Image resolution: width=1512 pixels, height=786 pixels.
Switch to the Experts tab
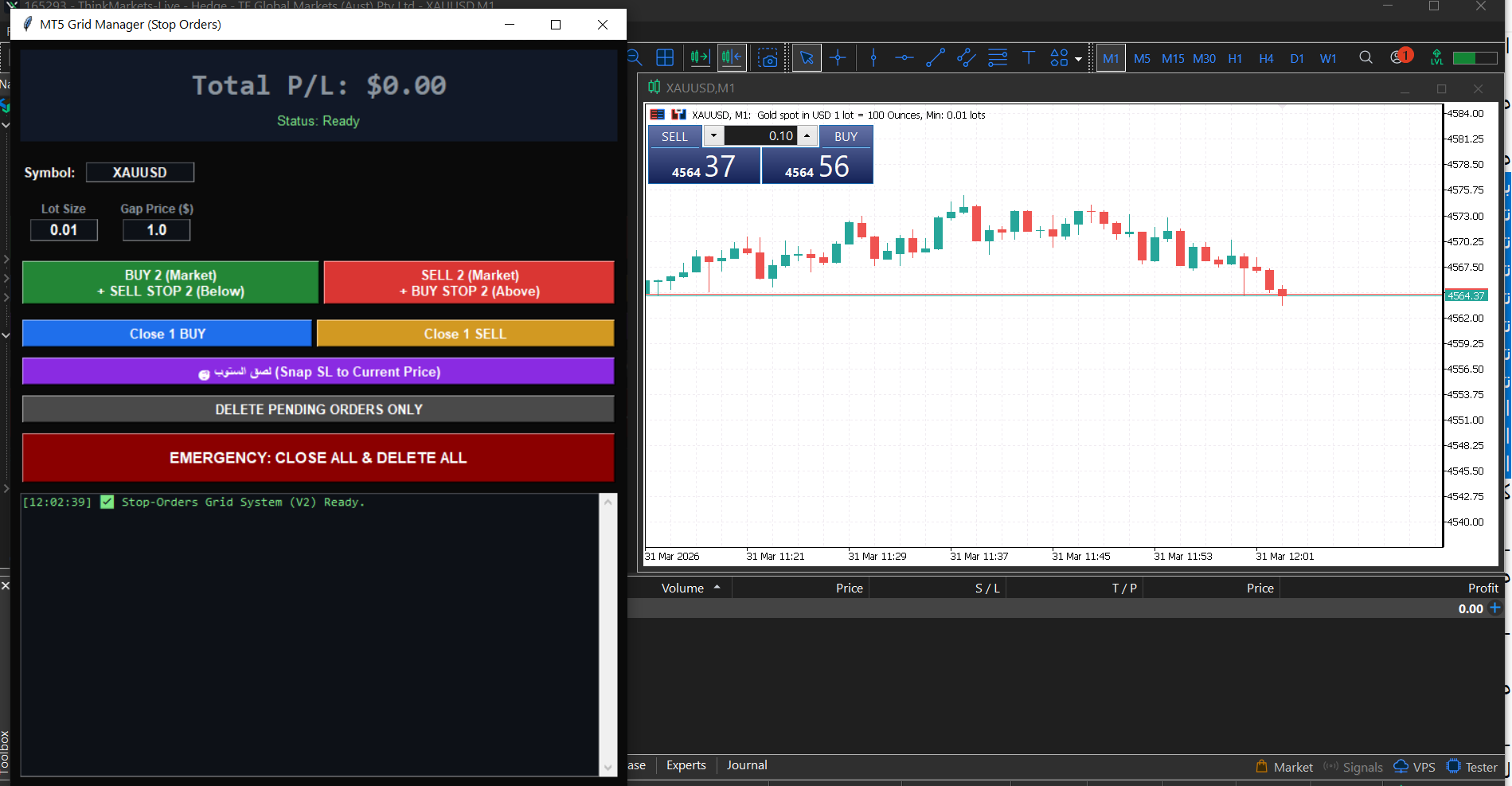point(686,765)
